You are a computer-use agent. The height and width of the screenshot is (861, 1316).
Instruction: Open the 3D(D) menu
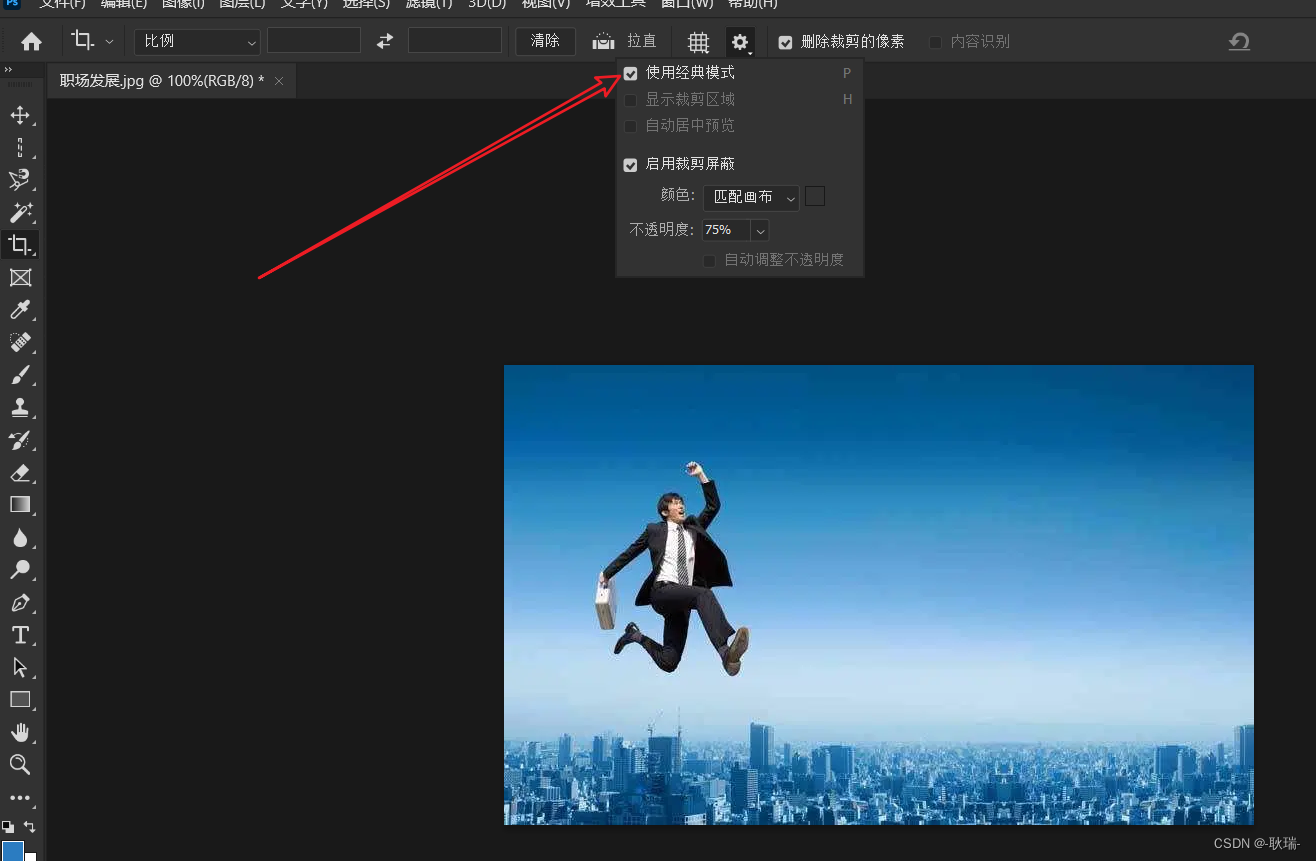point(487,4)
